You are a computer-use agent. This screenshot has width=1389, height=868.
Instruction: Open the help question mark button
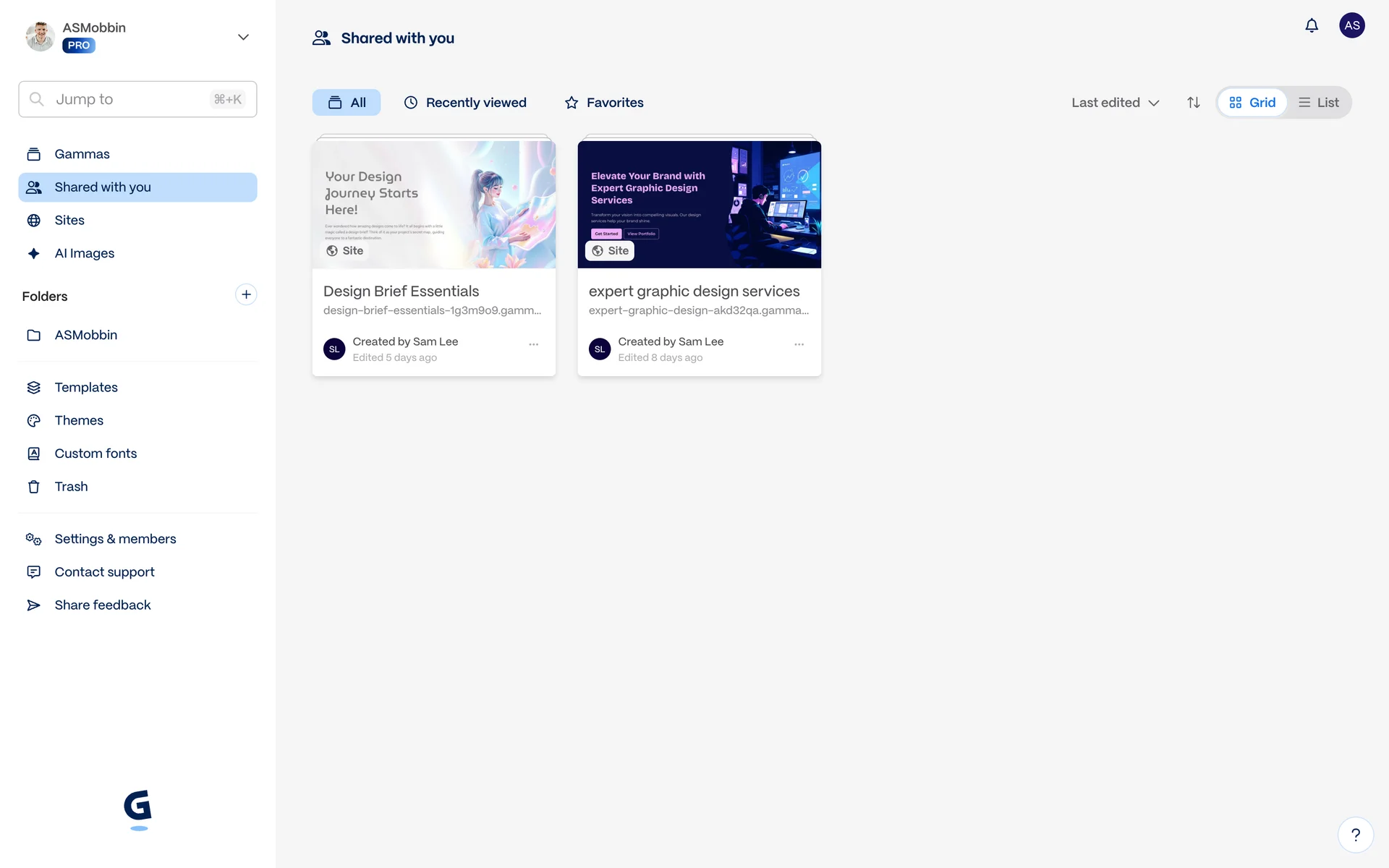pos(1355,835)
